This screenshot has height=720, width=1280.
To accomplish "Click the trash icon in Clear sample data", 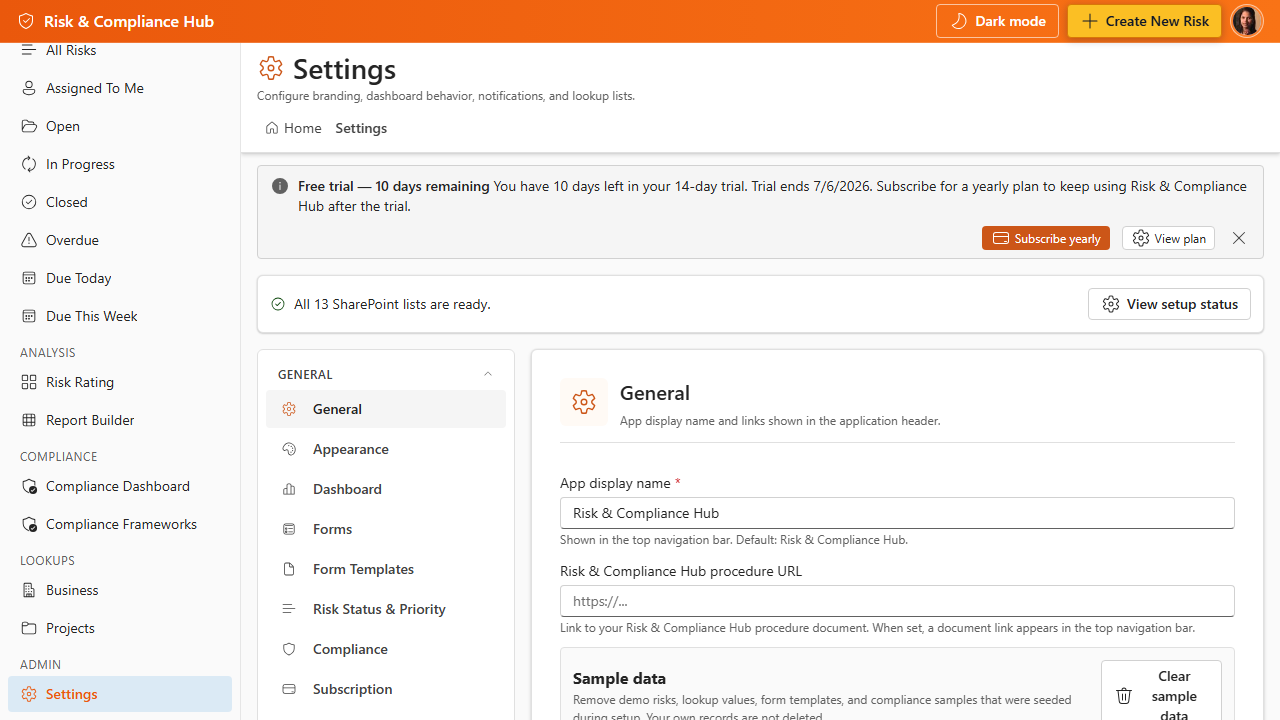I will (1124, 696).
